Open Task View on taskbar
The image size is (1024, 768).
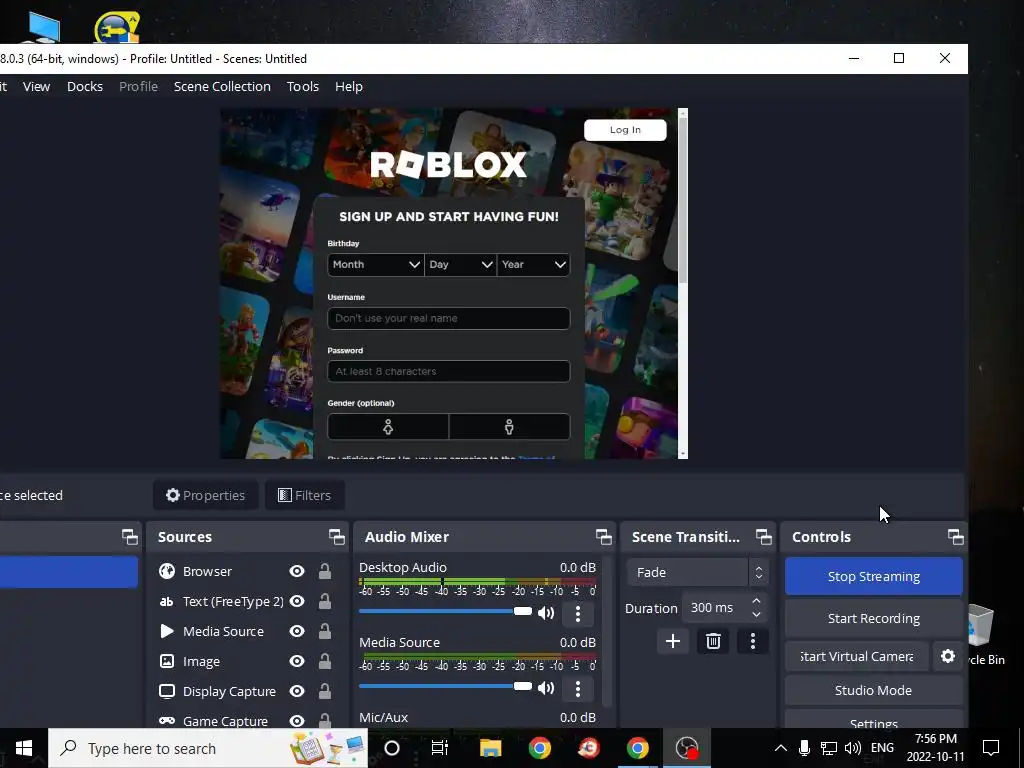440,748
